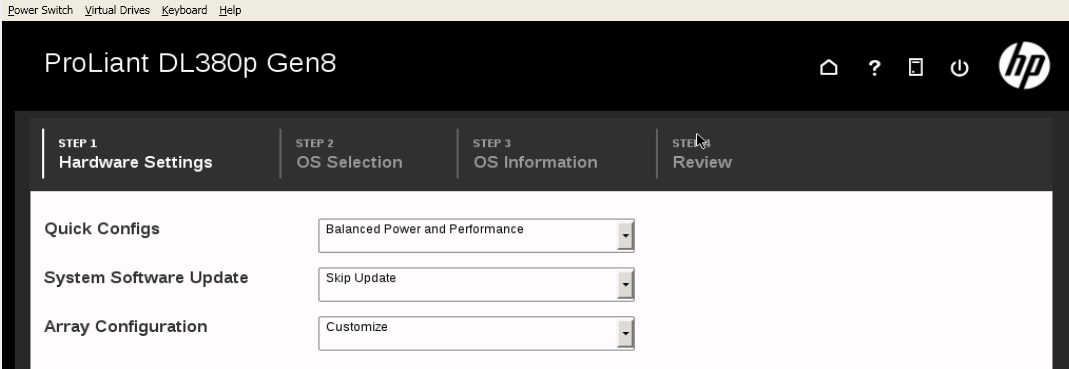Jump to Step 4 Review
Image resolution: width=1069 pixels, height=369 pixels.
(x=702, y=153)
